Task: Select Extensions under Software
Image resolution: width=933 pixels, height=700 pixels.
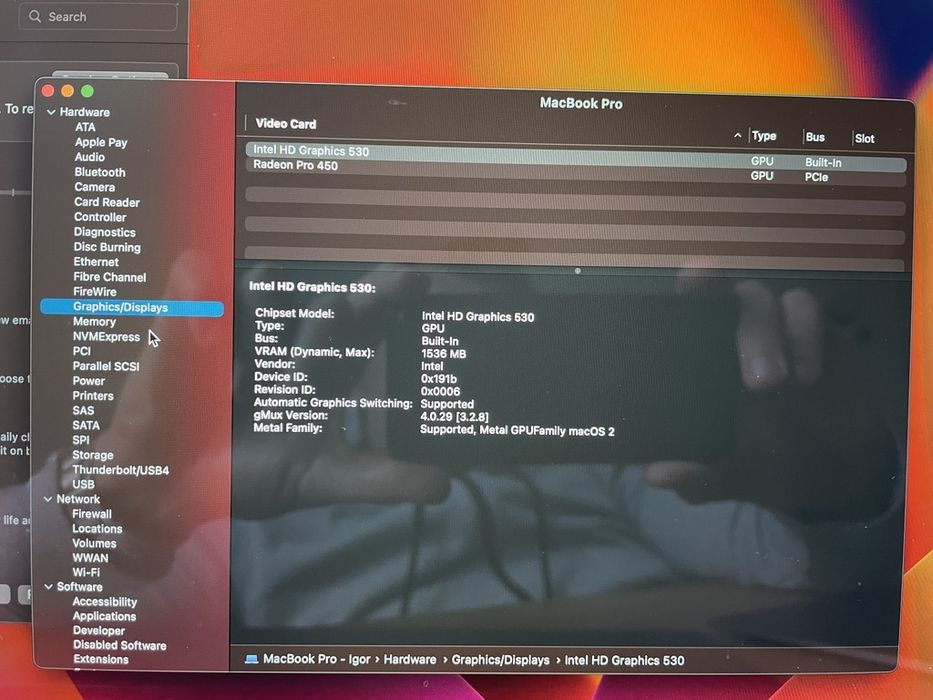Action: coord(101,660)
